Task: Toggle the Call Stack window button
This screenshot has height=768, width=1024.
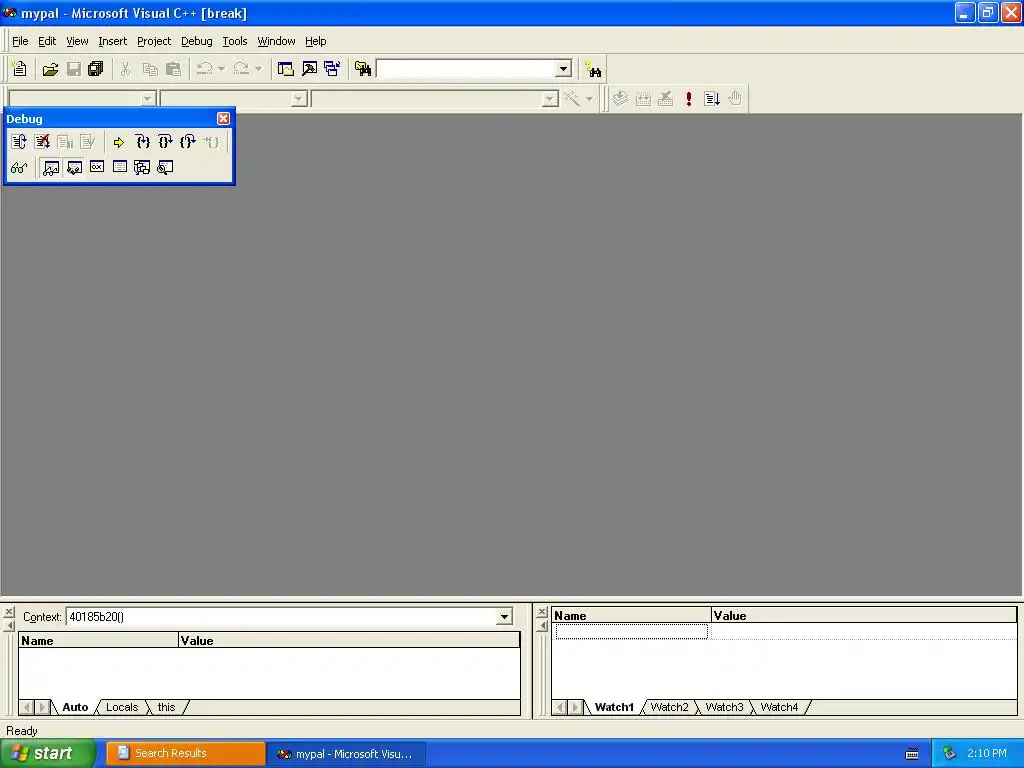Action: pyautogui.click(x=142, y=168)
